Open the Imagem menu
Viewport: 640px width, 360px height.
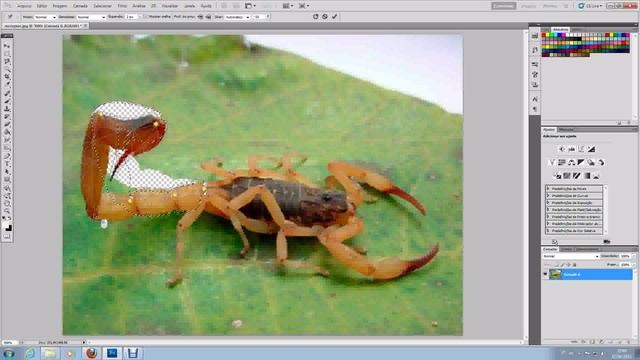pyautogui.click(x=60, y=6)
